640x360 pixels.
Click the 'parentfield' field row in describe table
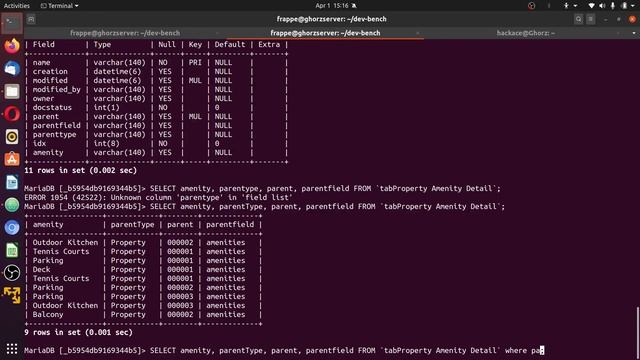coord(156,125)
